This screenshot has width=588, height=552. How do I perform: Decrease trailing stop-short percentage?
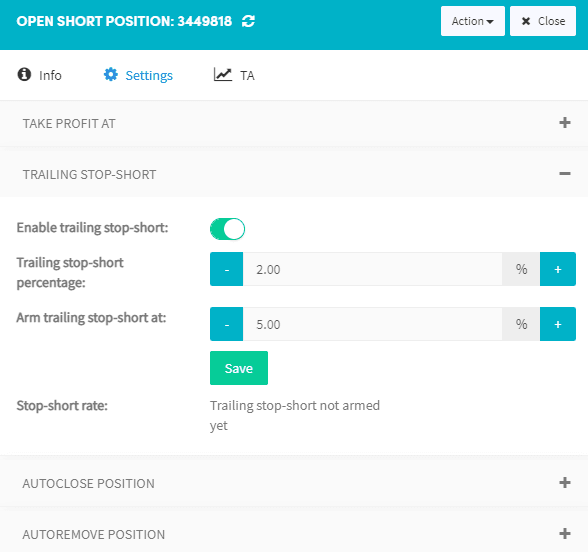pos(226,269)
